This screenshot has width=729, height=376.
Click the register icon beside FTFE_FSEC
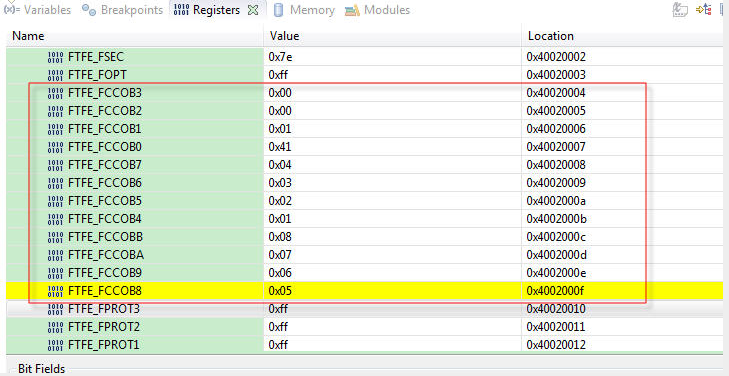click(x=55, y=57)
